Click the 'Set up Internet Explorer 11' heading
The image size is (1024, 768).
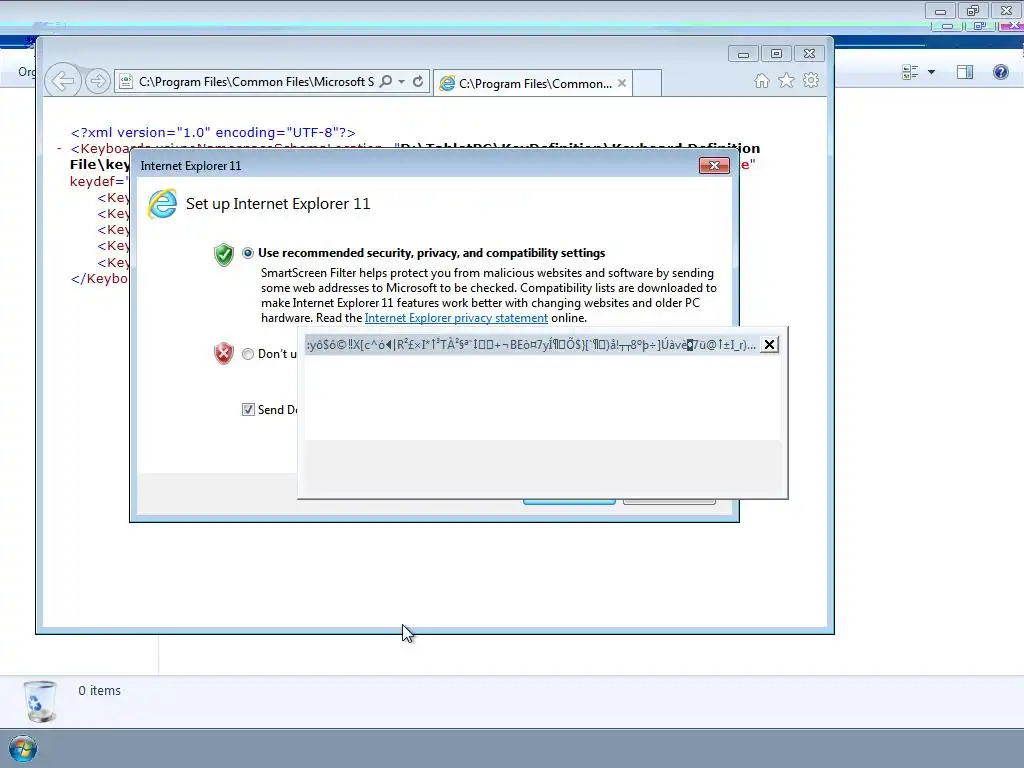(278, 204)
